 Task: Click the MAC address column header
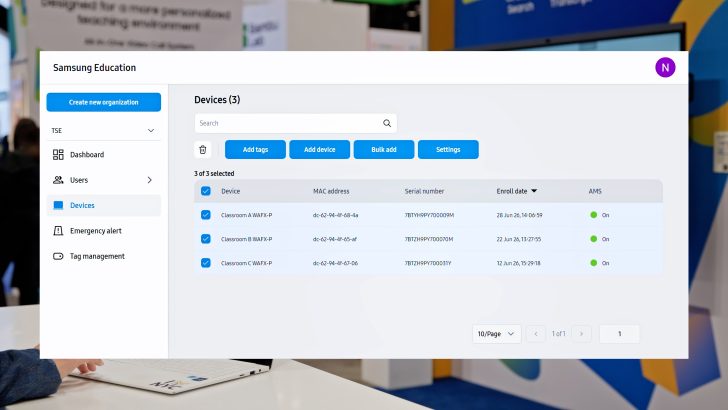pos(331,191)
